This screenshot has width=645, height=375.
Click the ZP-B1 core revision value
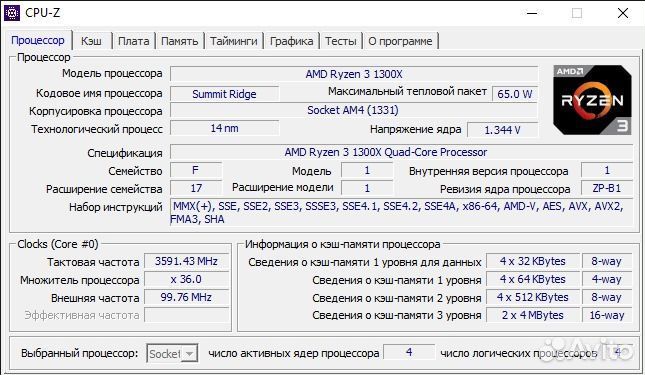pos(607,188)
